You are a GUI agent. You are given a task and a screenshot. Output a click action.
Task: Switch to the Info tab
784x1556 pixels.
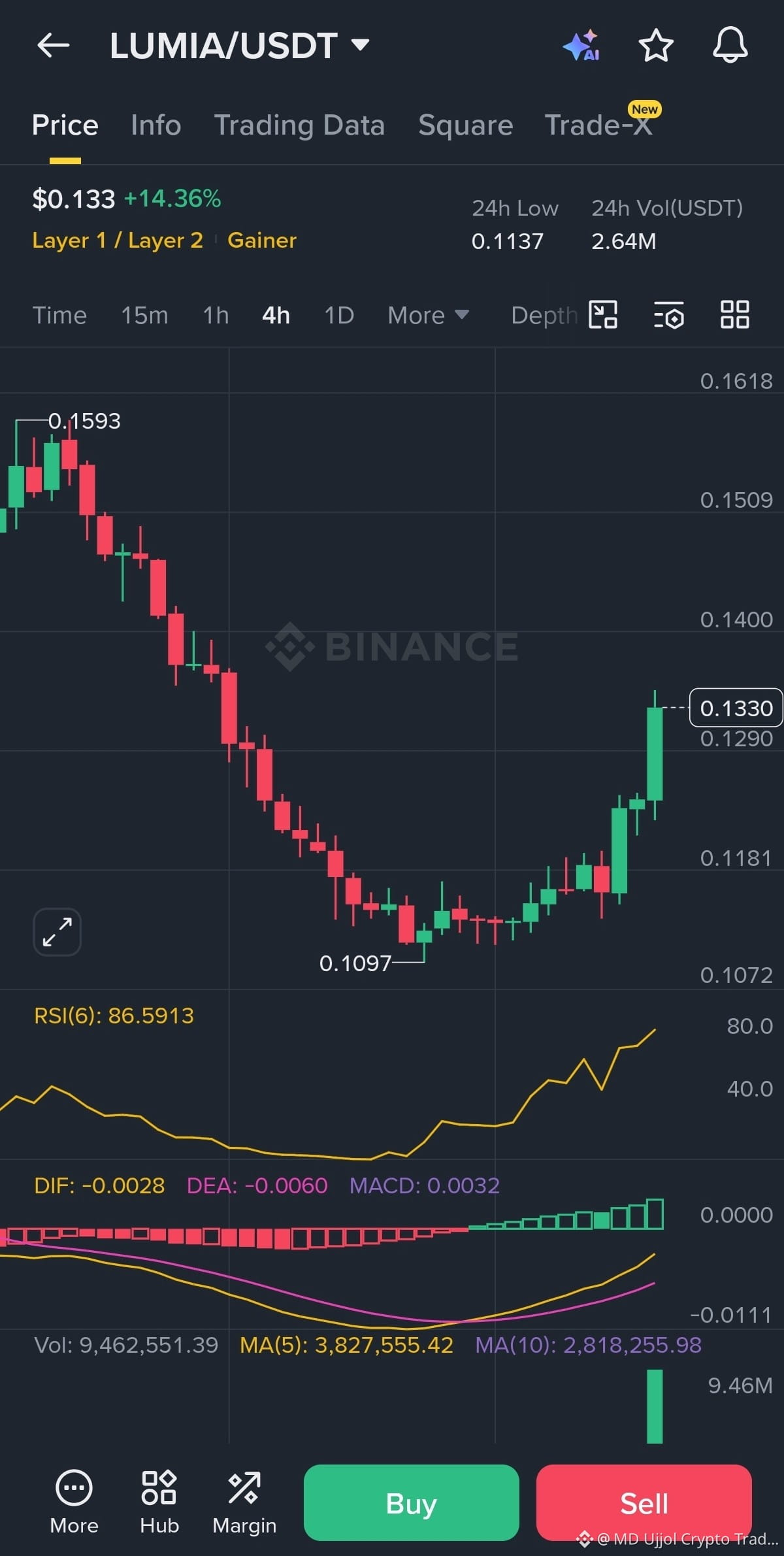coord(156,125)
